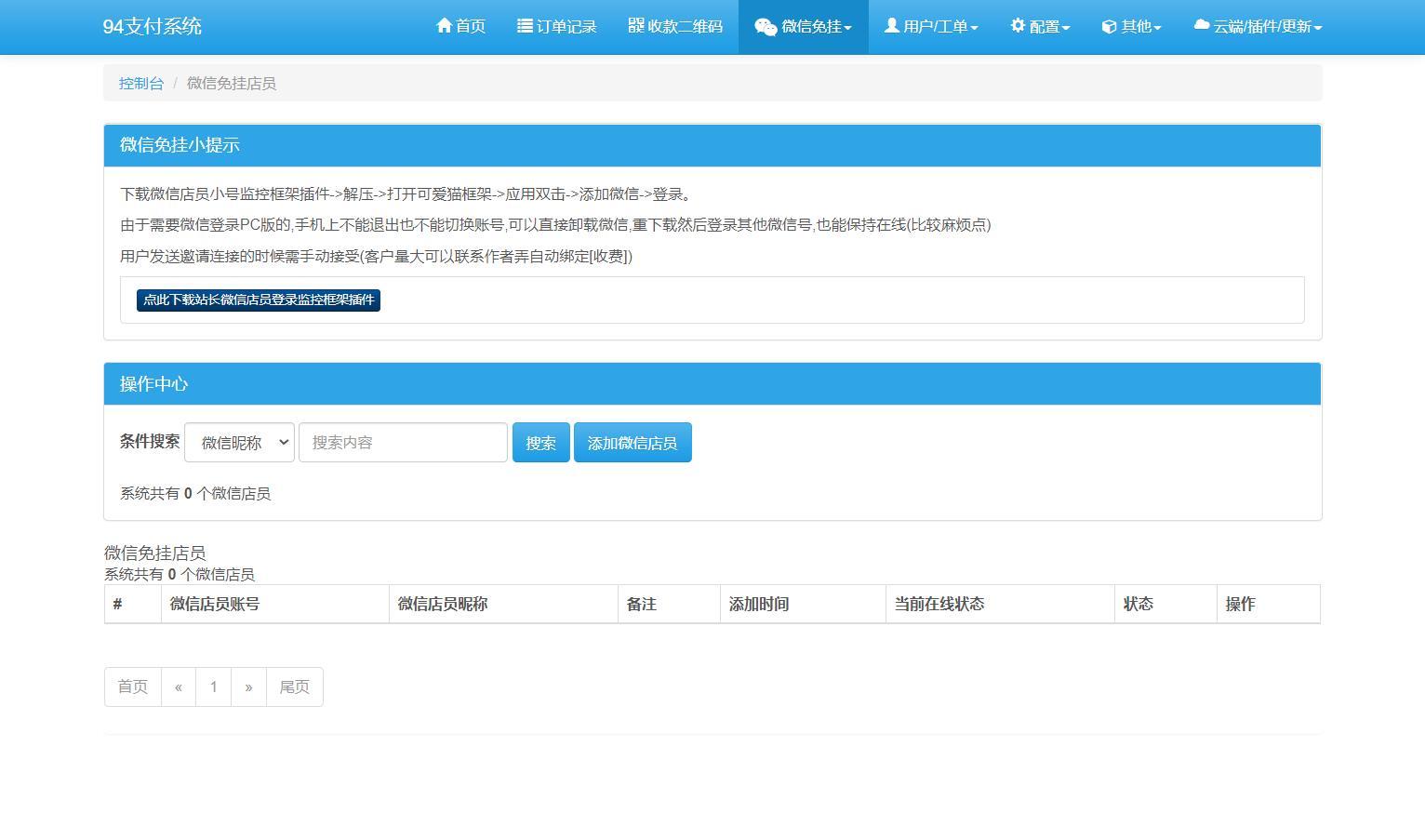Viewport: 1425px width, 840px height.
Task: Click the gear icon on 配置 menu
Action: click(1017, 26)
